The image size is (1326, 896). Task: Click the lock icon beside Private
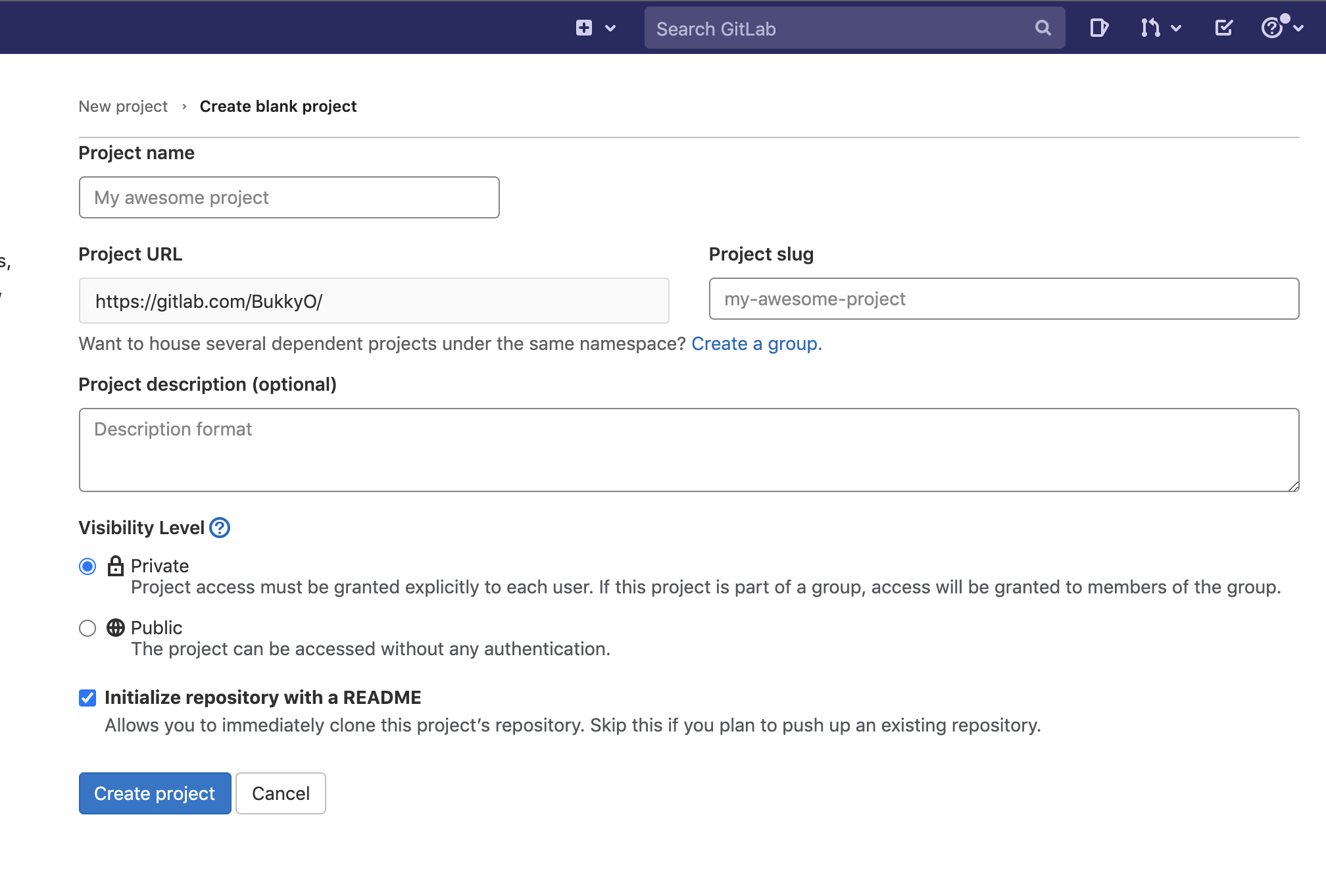pyautogui.click(x=116, y=566)
